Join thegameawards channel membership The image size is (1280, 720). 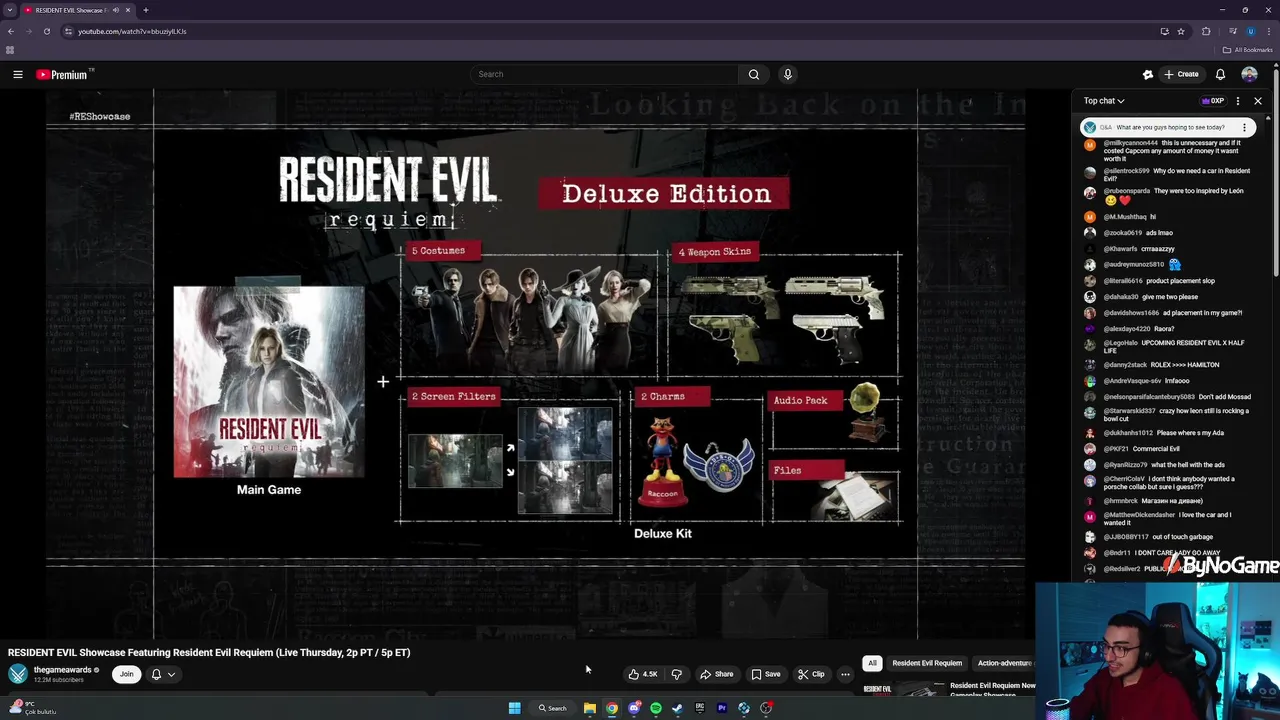pos(126,674)
